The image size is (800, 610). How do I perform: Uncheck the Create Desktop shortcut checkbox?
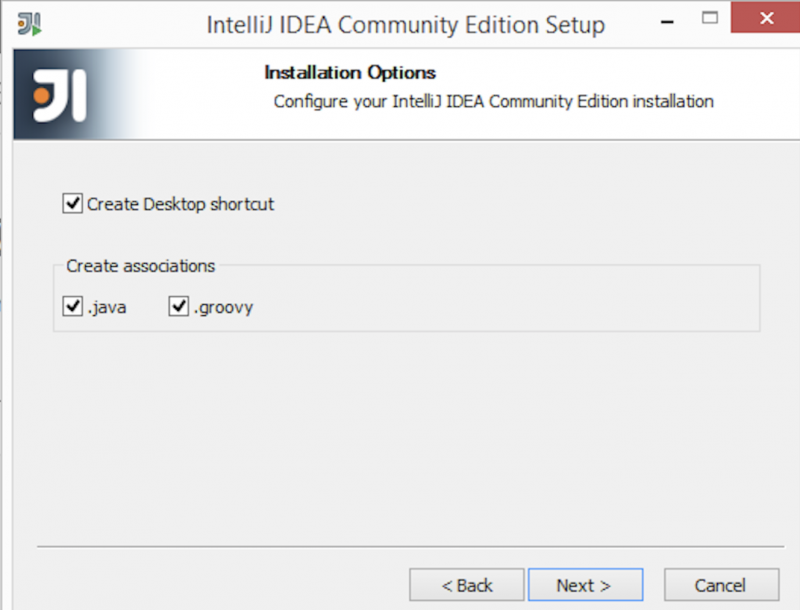pyautogui.click(x=72, y=204)
